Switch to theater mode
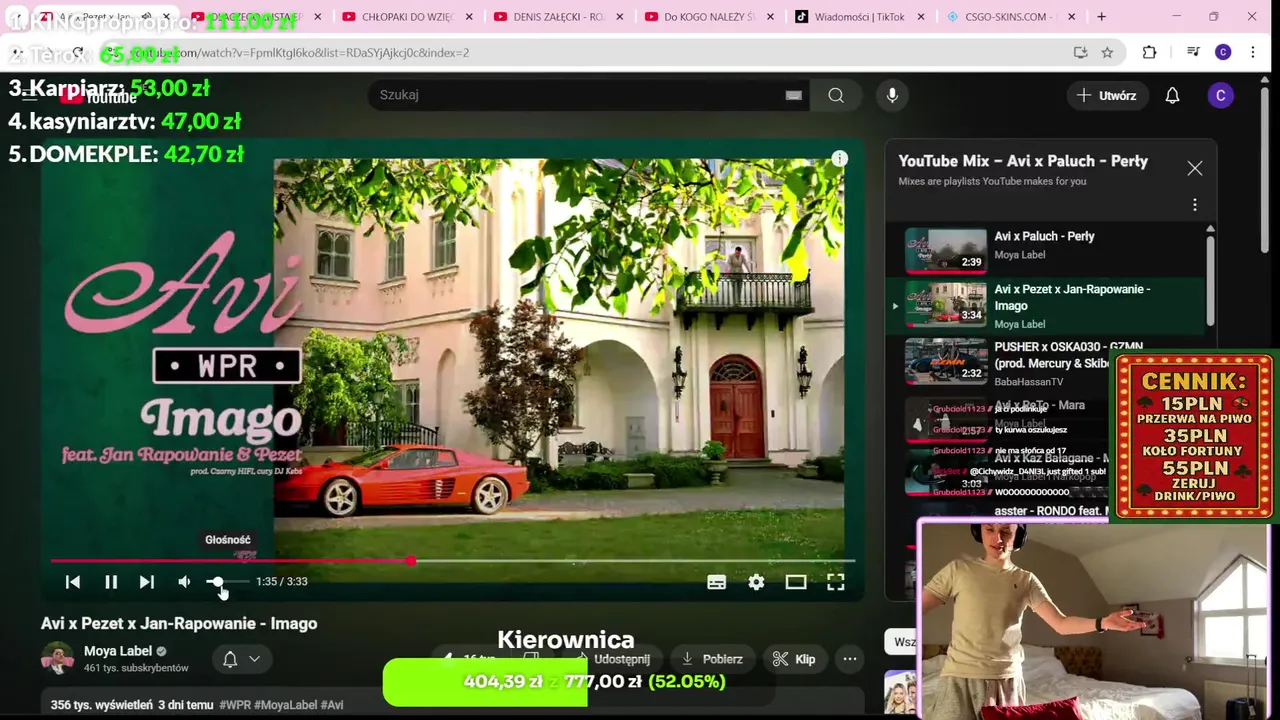The image size is (1280, 720). 796,582
